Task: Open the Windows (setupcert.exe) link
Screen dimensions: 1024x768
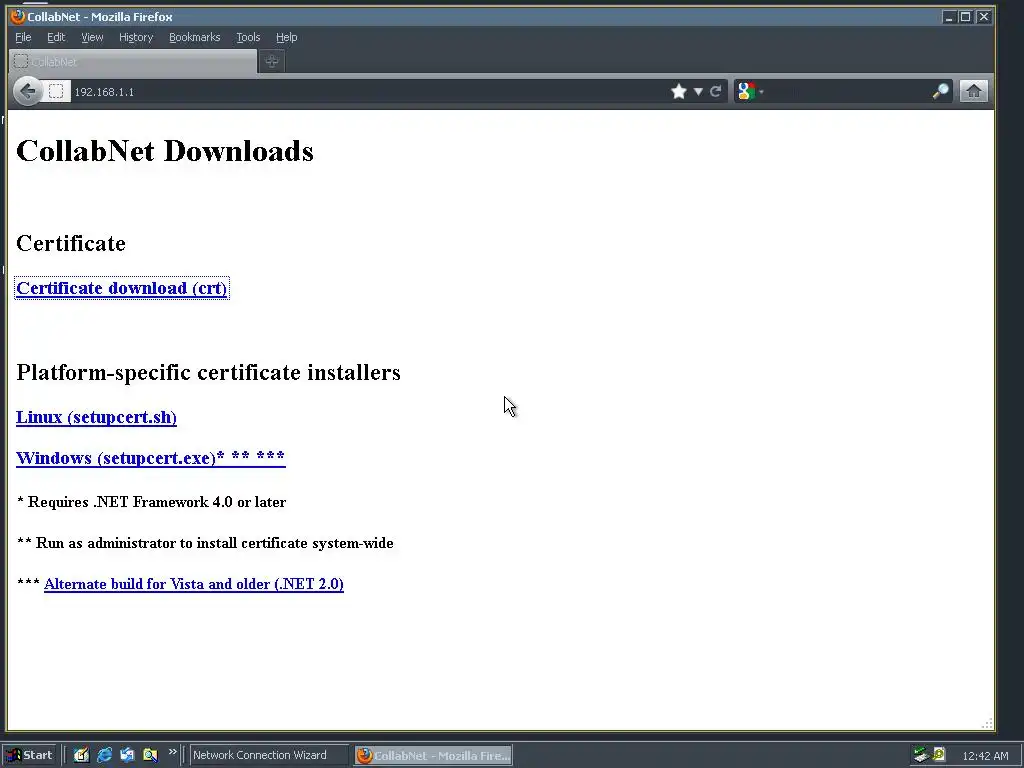Action: 150,458
